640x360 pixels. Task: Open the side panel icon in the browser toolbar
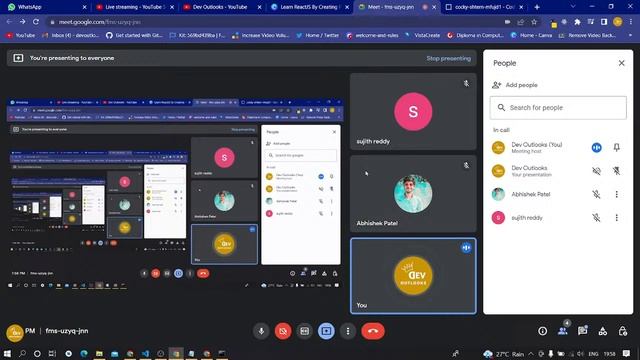coord(604,22)
